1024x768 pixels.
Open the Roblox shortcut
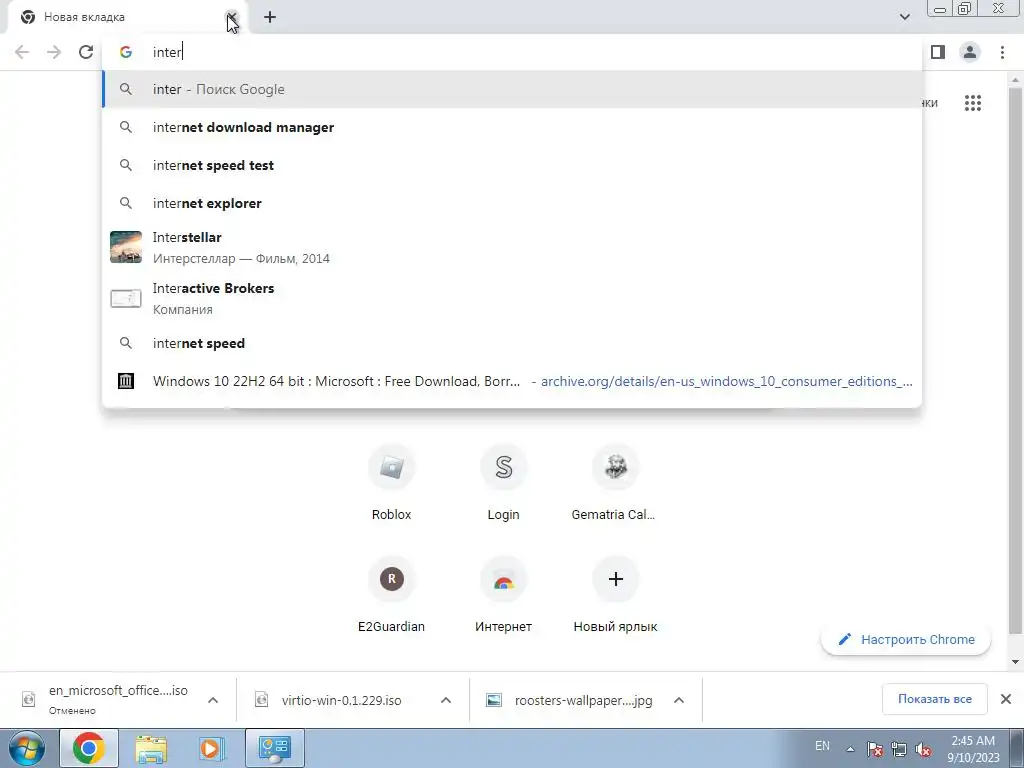[391, 483]
